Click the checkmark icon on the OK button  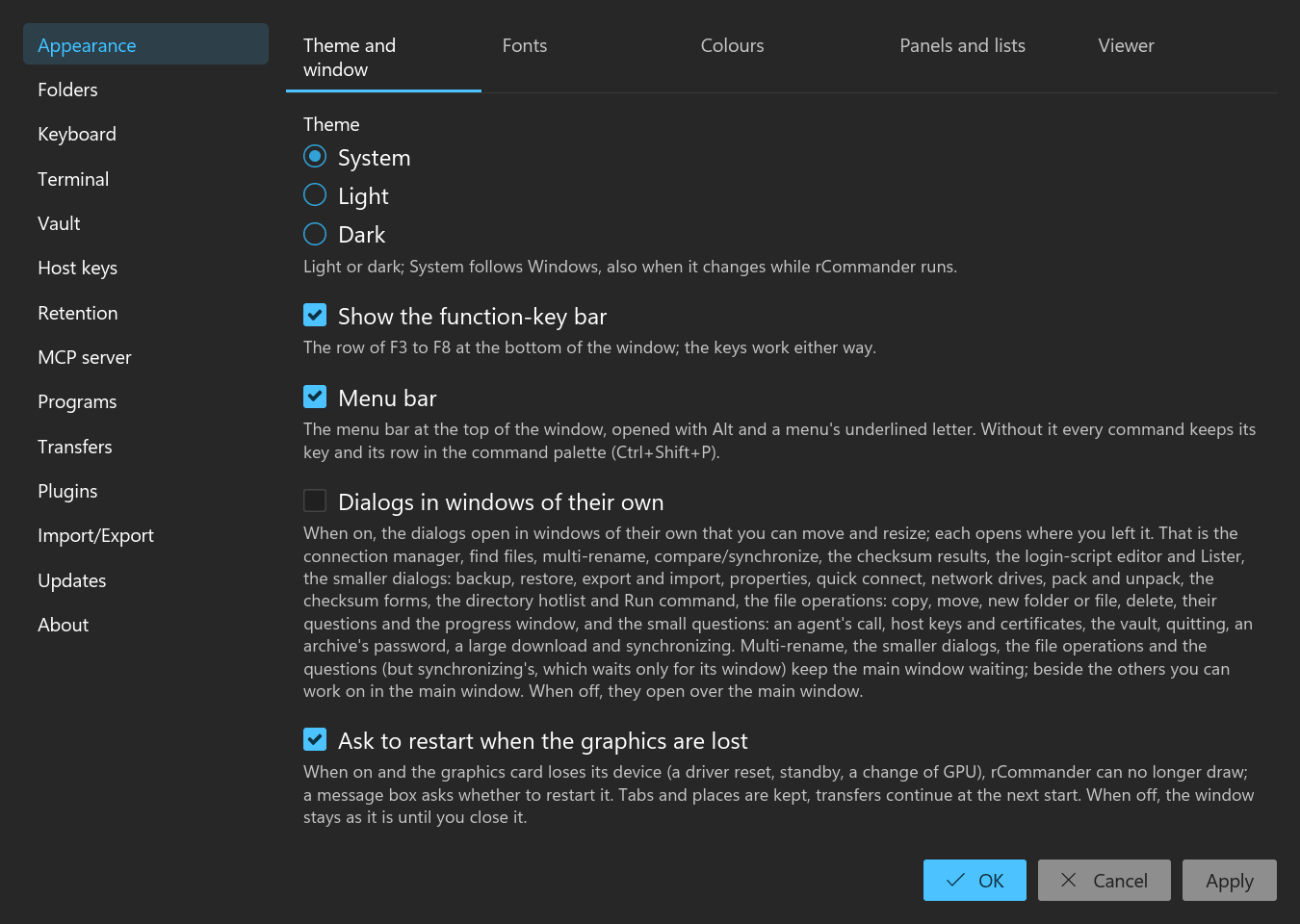955,880
